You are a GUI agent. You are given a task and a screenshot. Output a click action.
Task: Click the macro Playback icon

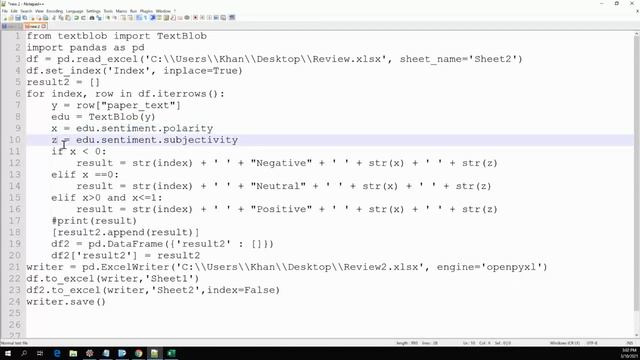click(x=209, y=18)
